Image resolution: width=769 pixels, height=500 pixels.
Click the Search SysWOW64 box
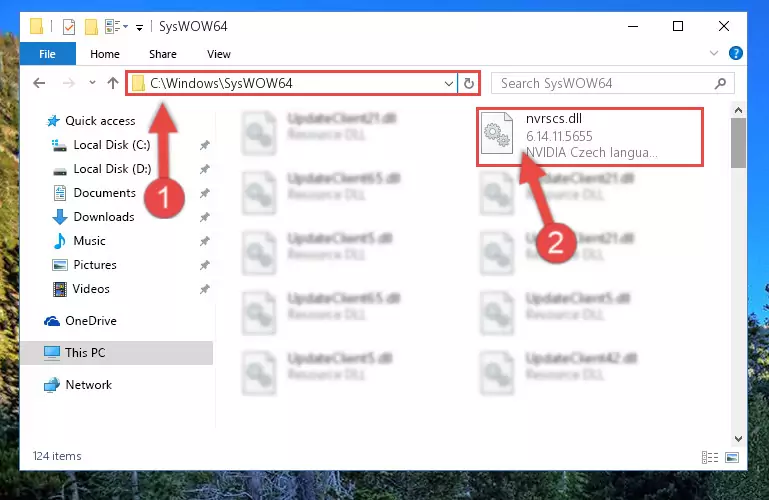[613, 83]
